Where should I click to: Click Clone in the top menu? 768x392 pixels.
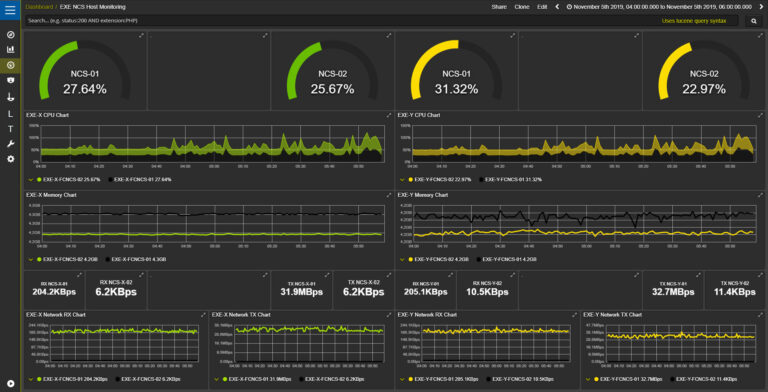522,7
